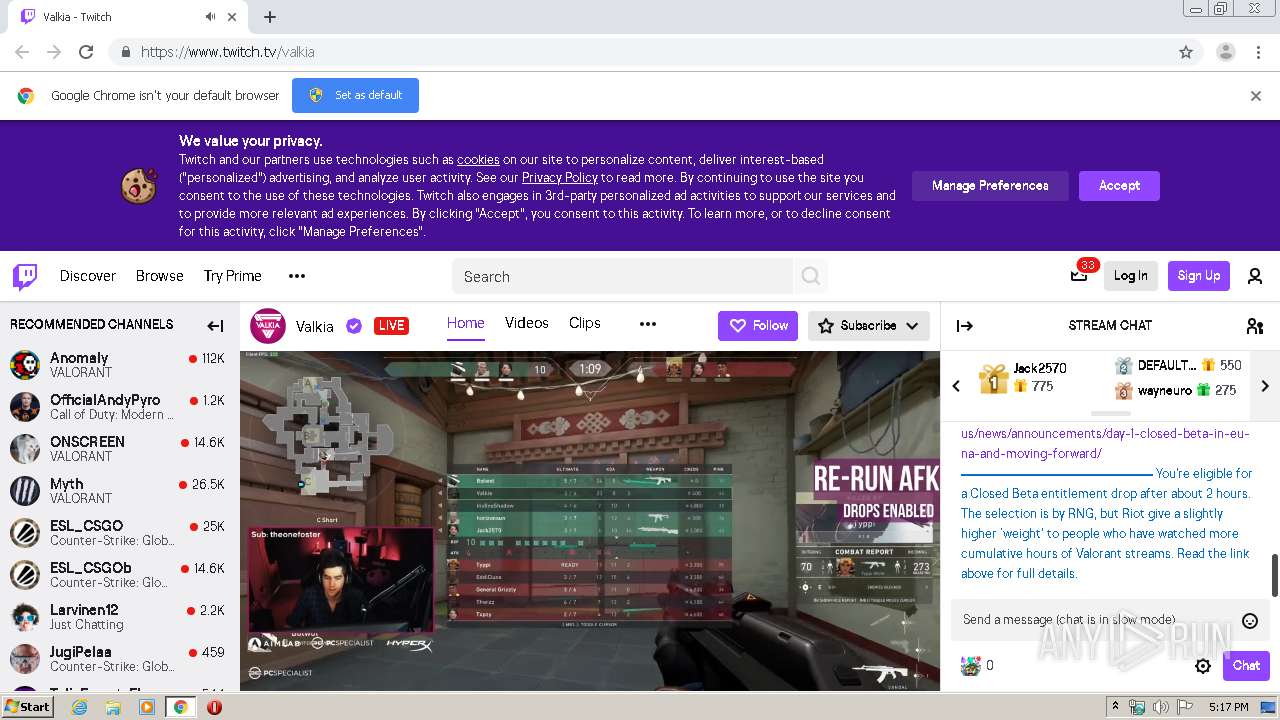Screen dimensions: 1280x720
Task: Open more channel tabs ellipsis
Action: tap(648, 324)
